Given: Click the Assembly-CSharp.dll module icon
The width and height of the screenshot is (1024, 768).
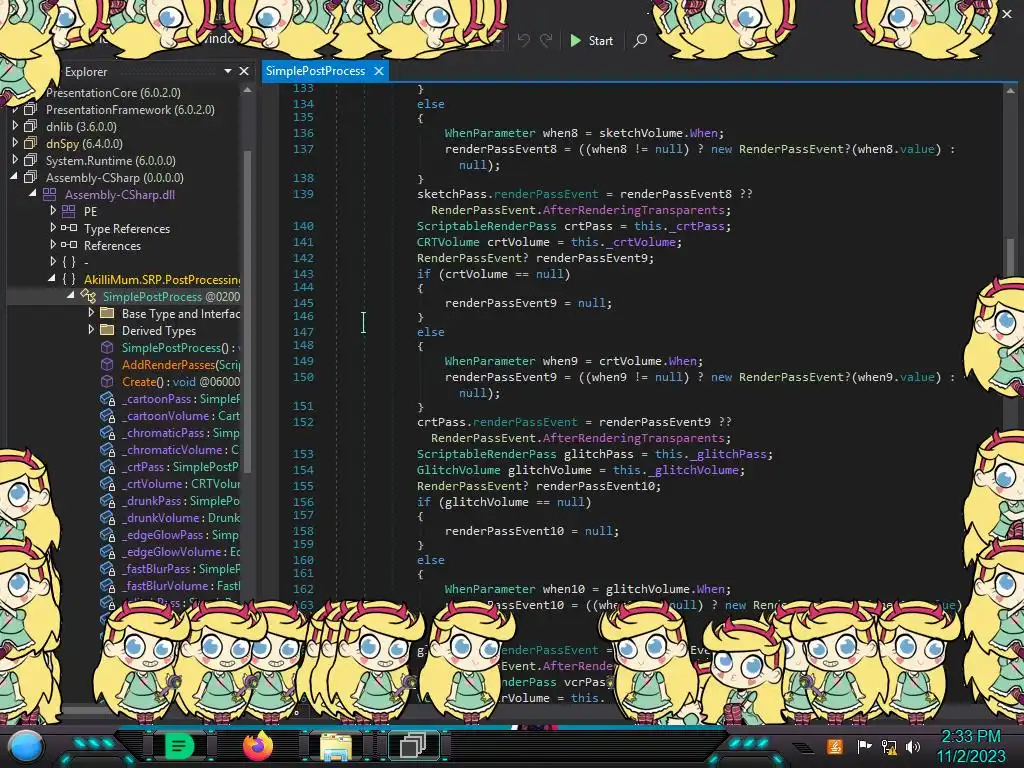Looking at the screenshot, I should pyautogui.click(x=50, y=194).
